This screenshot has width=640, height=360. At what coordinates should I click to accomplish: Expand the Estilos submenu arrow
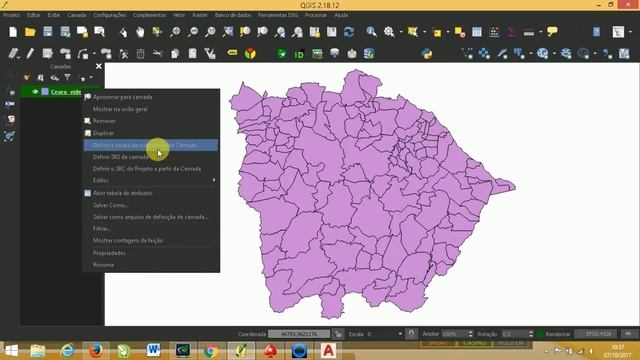coord(214,180)
